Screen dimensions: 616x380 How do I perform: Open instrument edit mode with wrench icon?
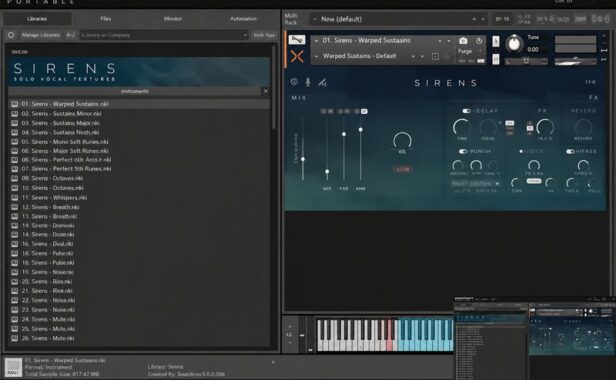coord(297,40)
